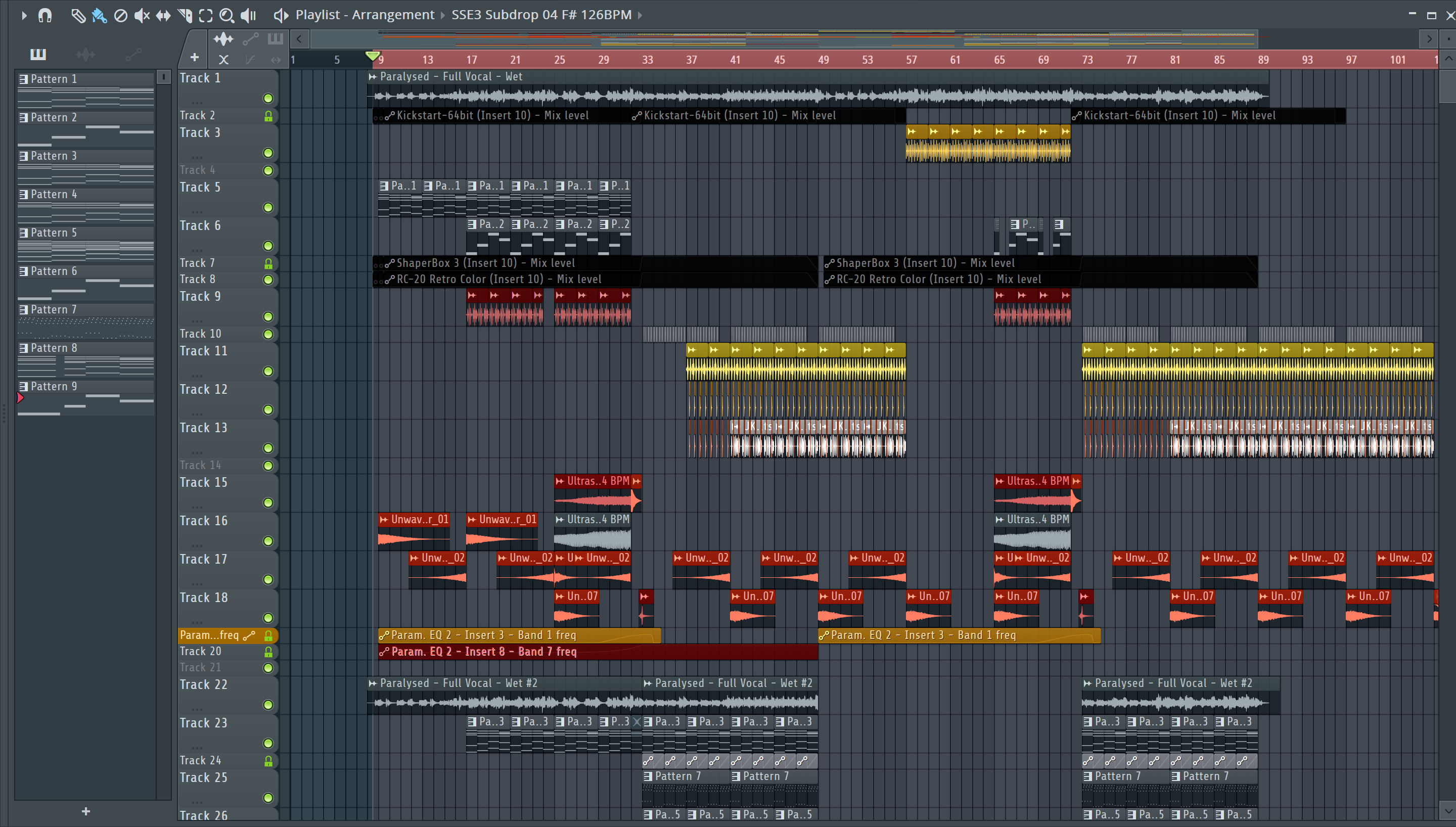Mute Track 18 with its green light
Image resolution: width=1456 pixels, height=827 pixels.
pyautogui.click(x=268, y=617)
